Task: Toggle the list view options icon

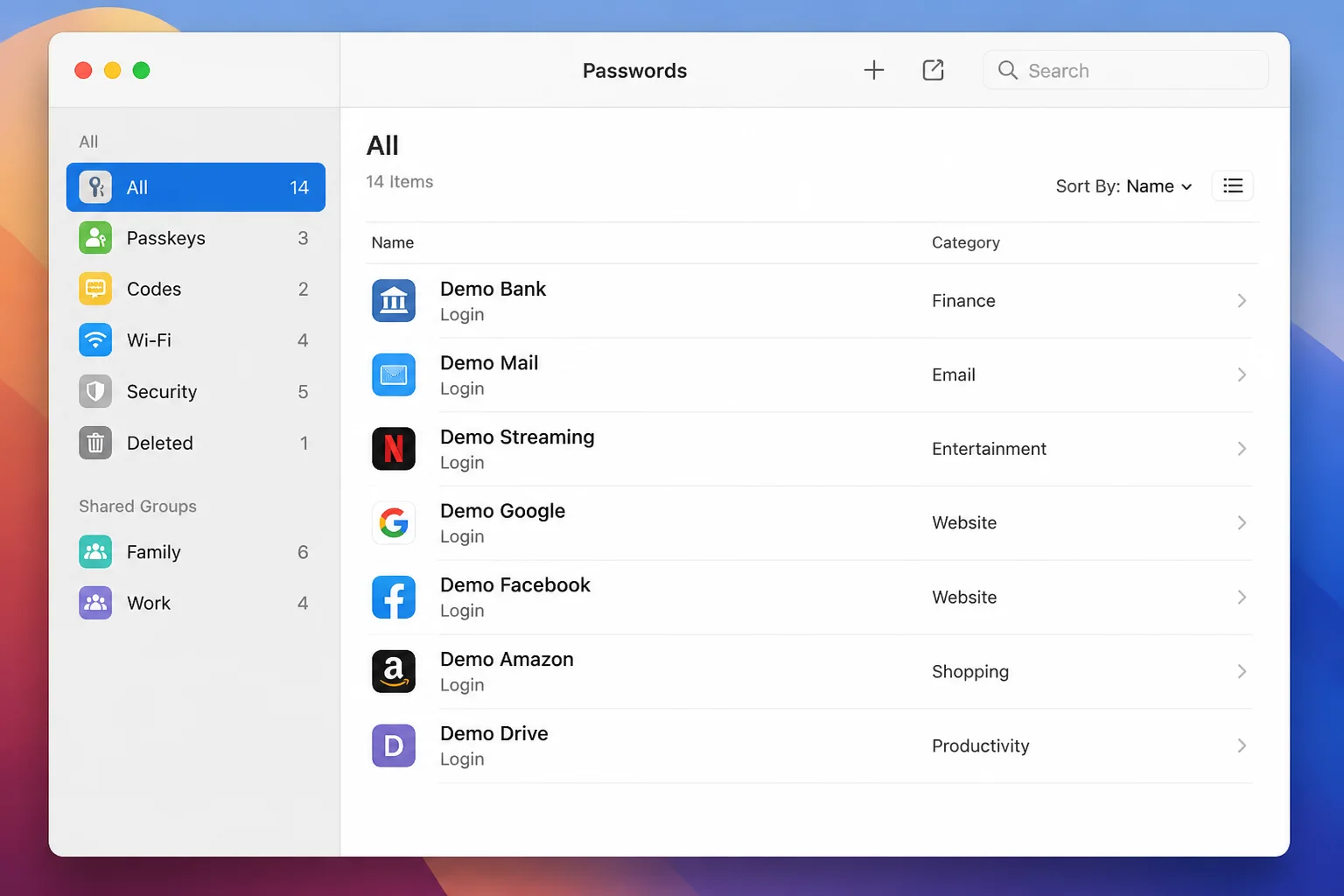Action: click(x=1232, y=185)
